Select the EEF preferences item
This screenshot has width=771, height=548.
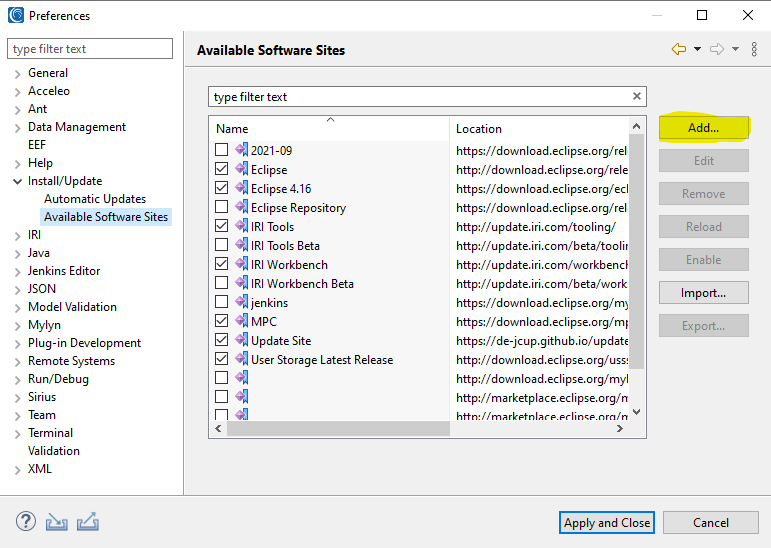(x=37, y=145)
